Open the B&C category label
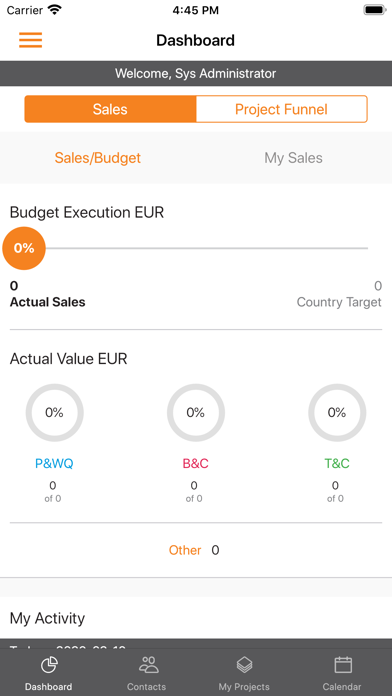392x696 pixels. click(x=196, y=464)
